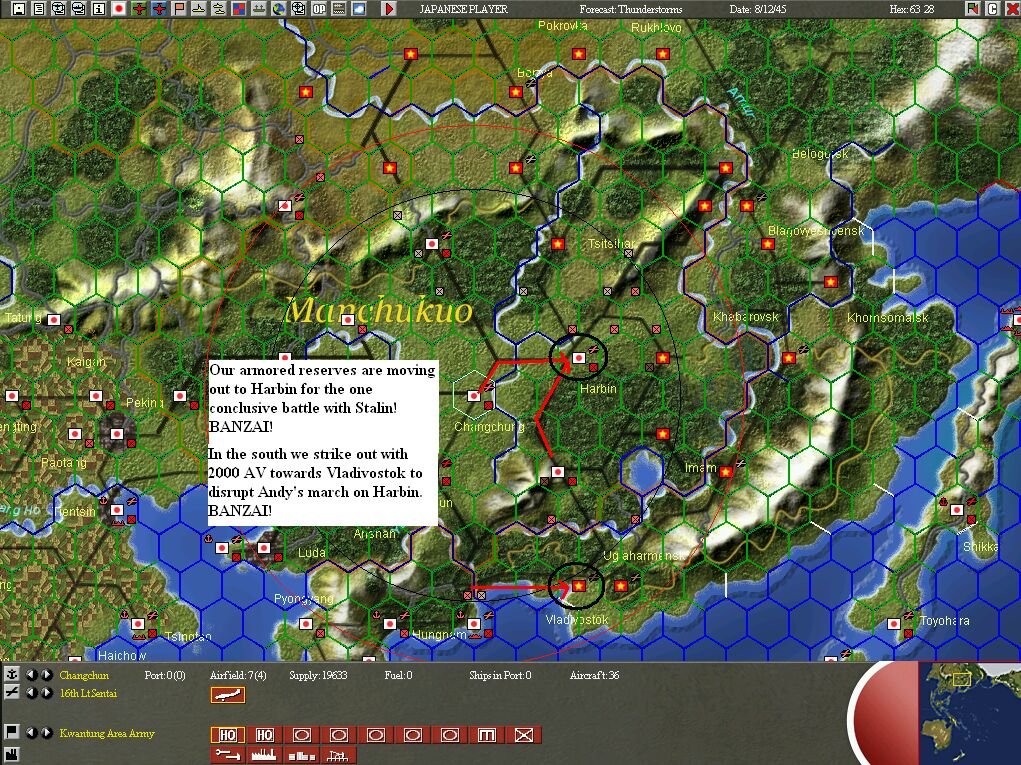The image size is (1021, 765).
Task: Click the 'JAPANESE PLAYER' title text
Action: click(464, 9)
